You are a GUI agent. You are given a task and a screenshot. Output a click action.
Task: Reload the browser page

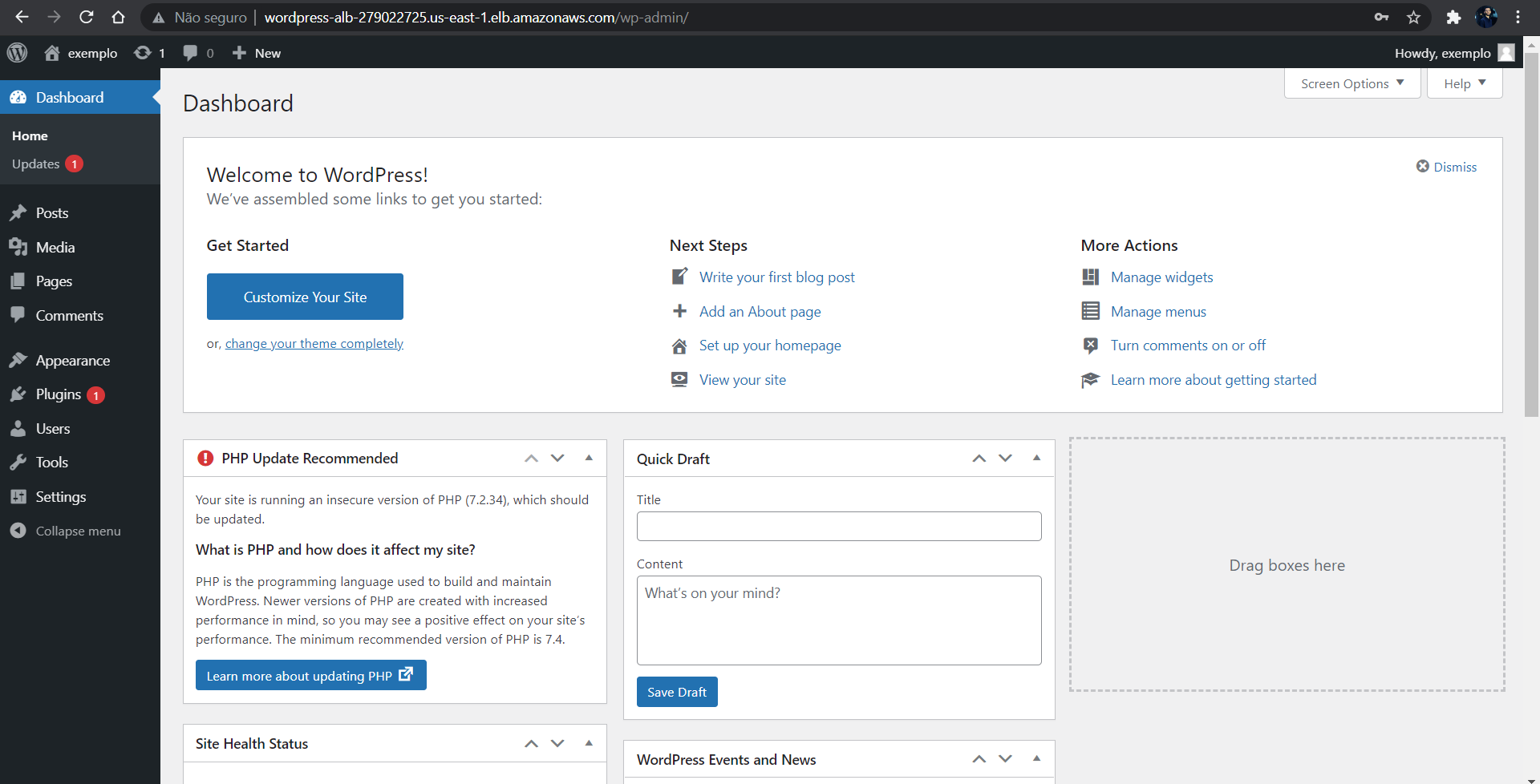(x=87, y=17)
